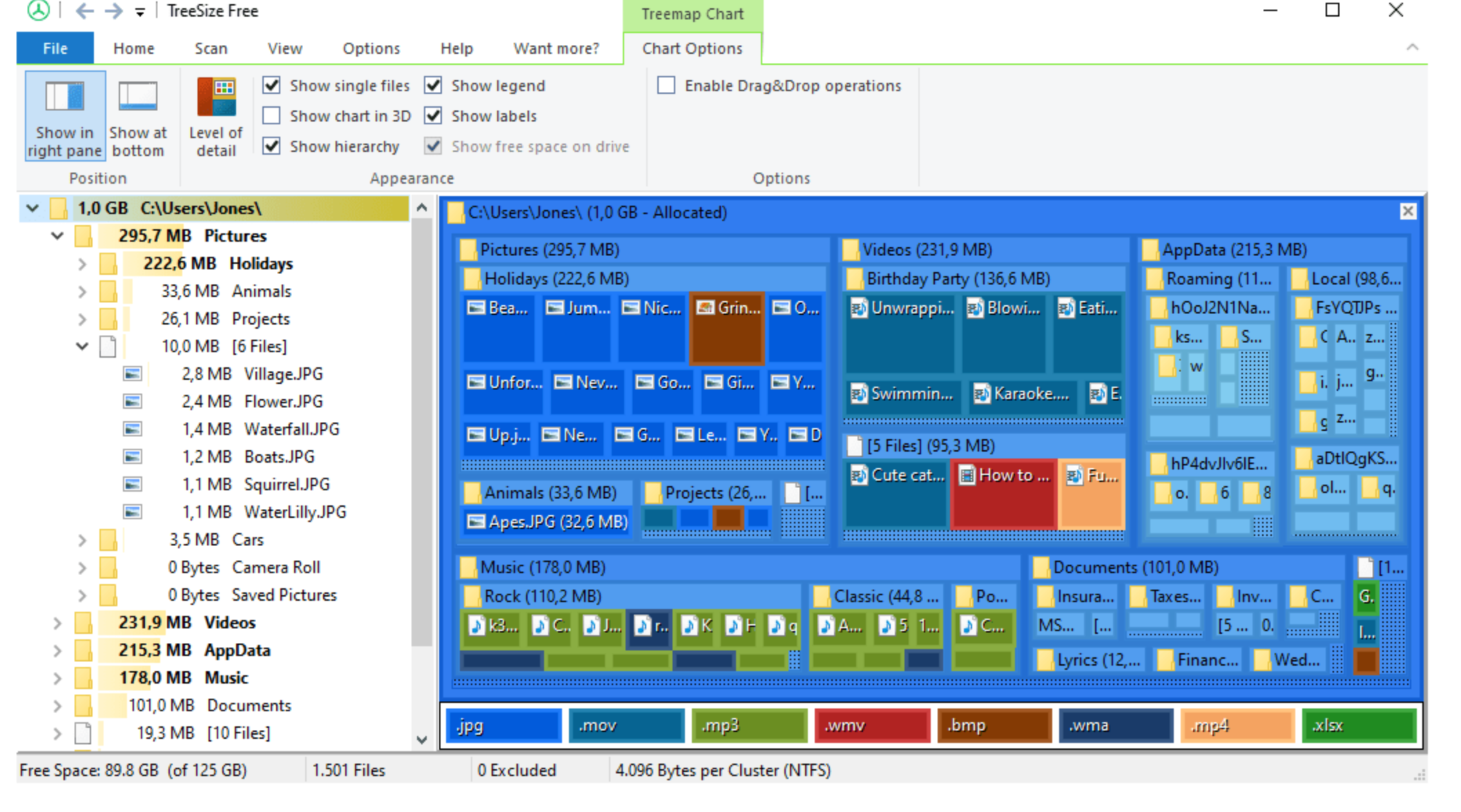The width and height of the screenshot is (1461, 812).
Task: Expand the Cars folder node
Action: pyautogui.click(x=82, y=540)
